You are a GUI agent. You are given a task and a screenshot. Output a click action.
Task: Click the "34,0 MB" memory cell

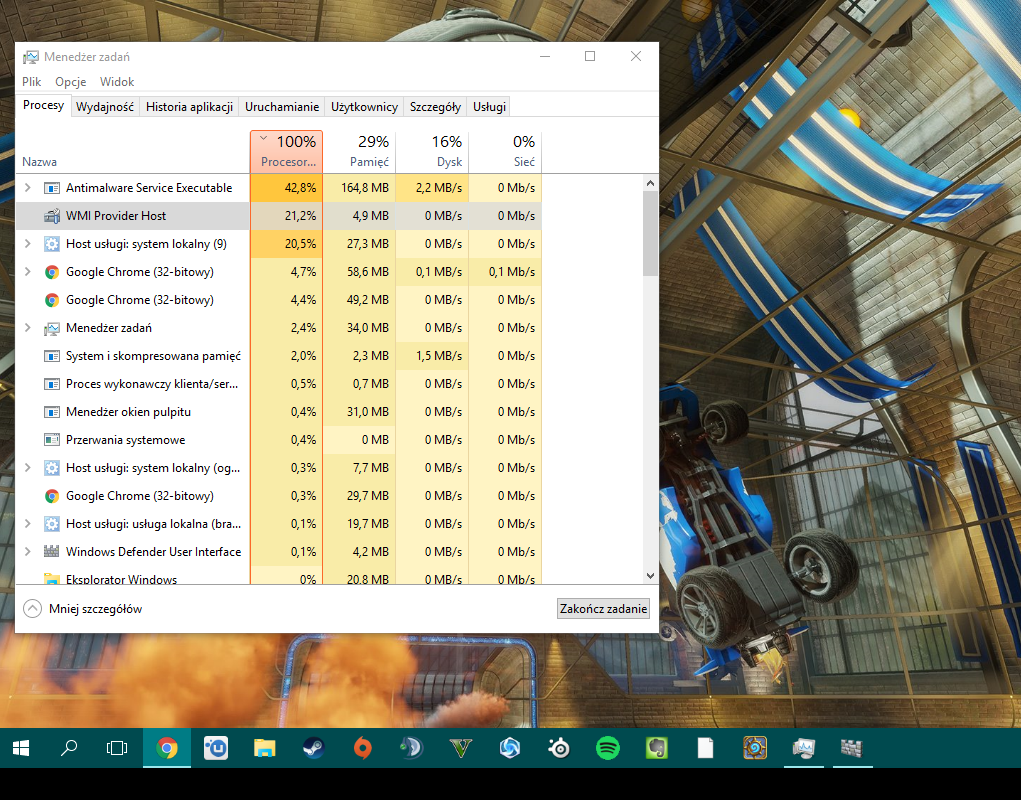(359, 328)
